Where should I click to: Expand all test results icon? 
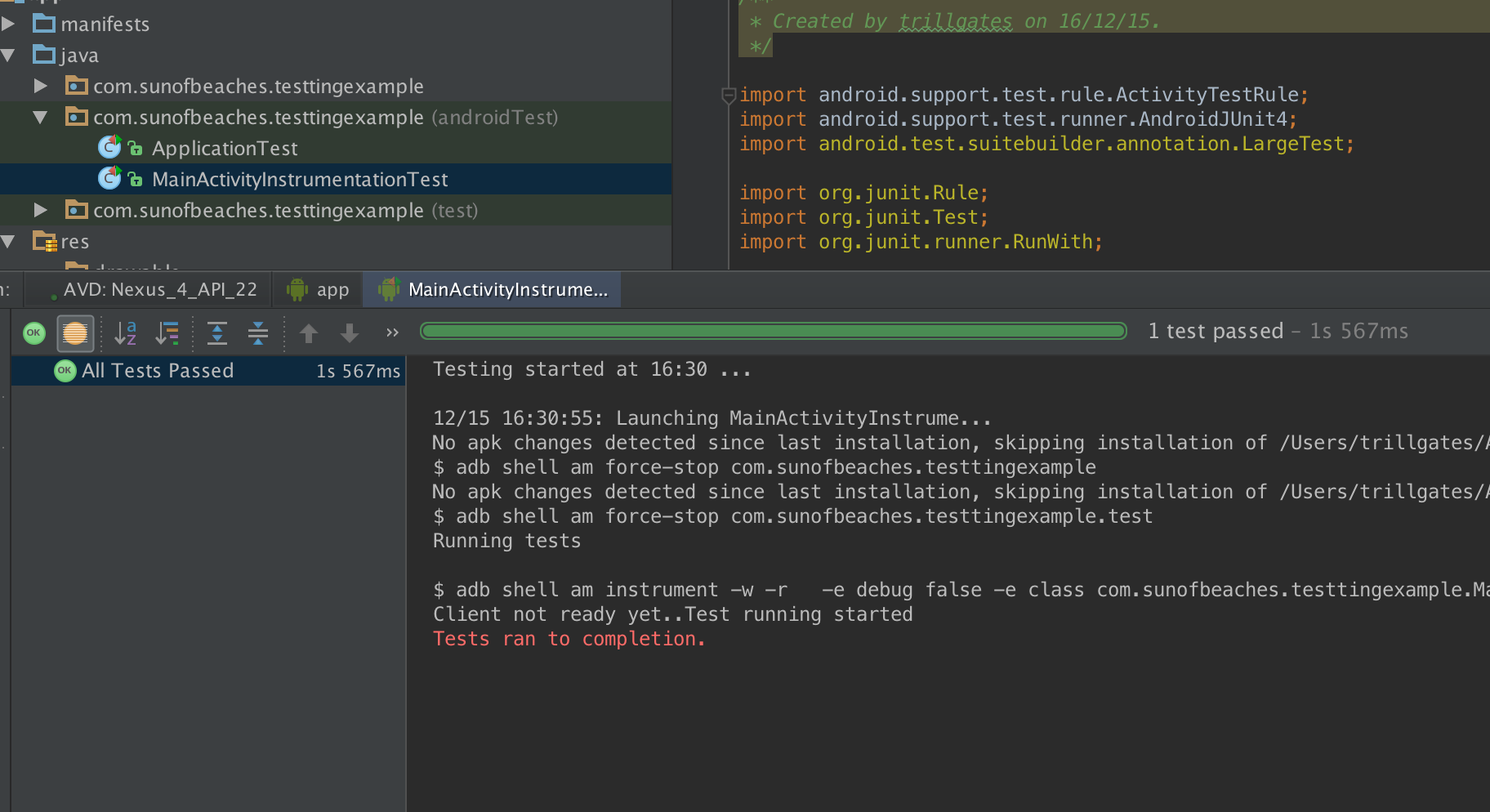coord(217,332)
